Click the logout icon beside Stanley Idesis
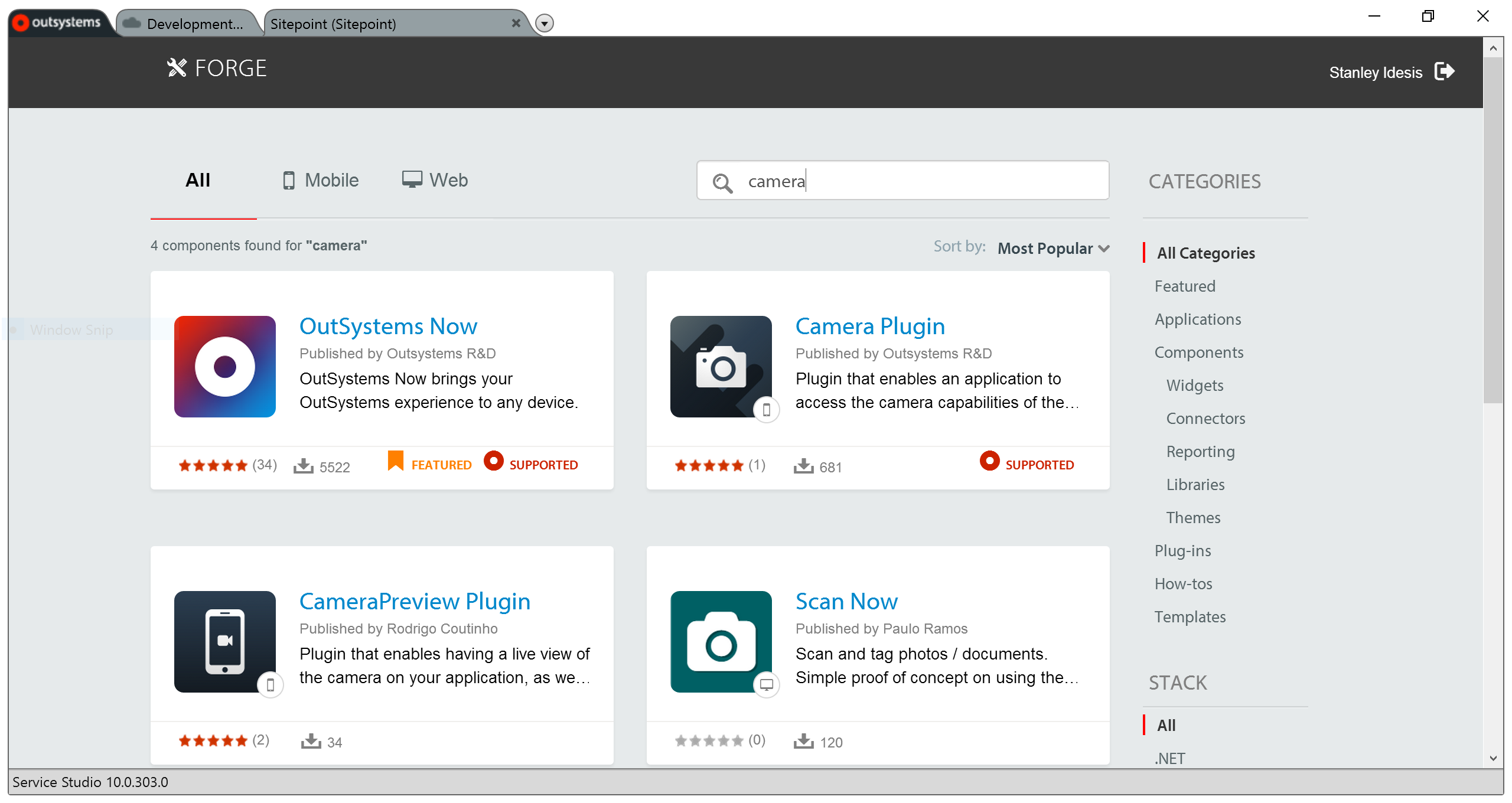 coord(1444,71)
